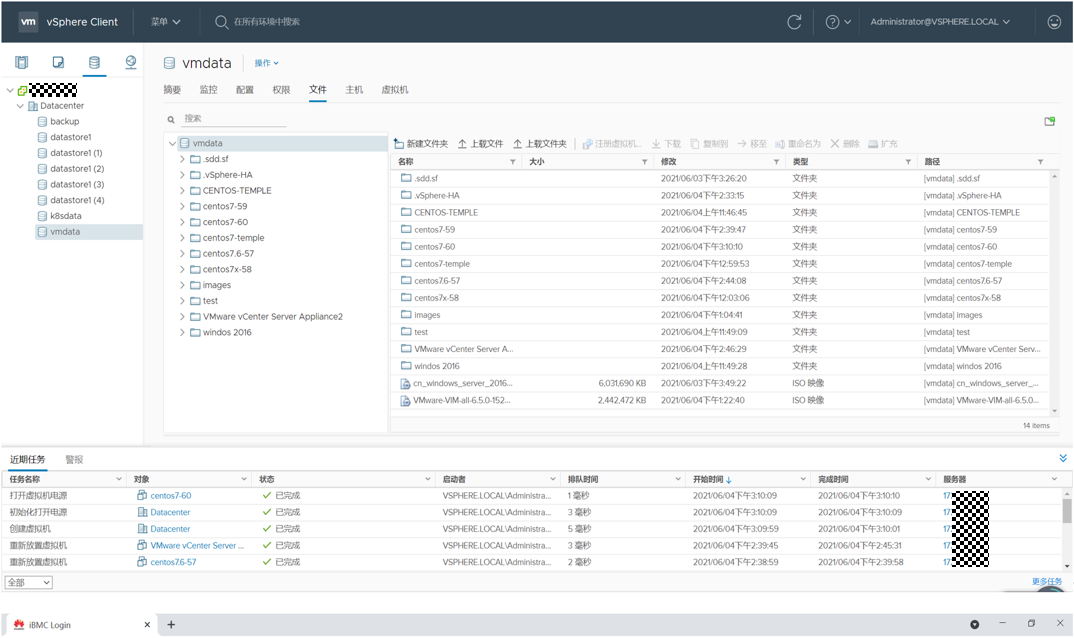
Task: Click the green export icon above file table
Action: pyautogui.click(x=1049, y=121)
